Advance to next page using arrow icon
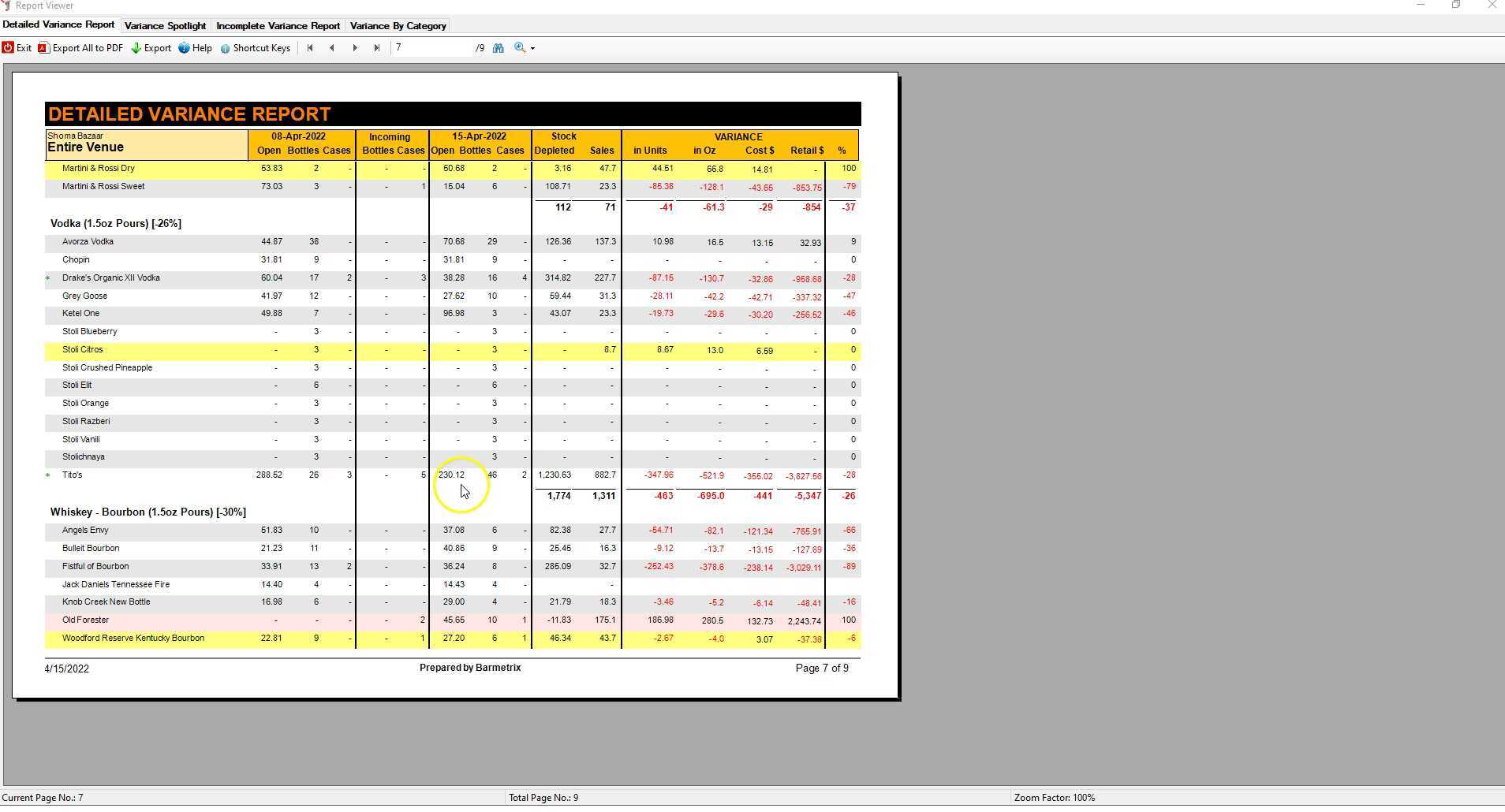 point(356,47)
